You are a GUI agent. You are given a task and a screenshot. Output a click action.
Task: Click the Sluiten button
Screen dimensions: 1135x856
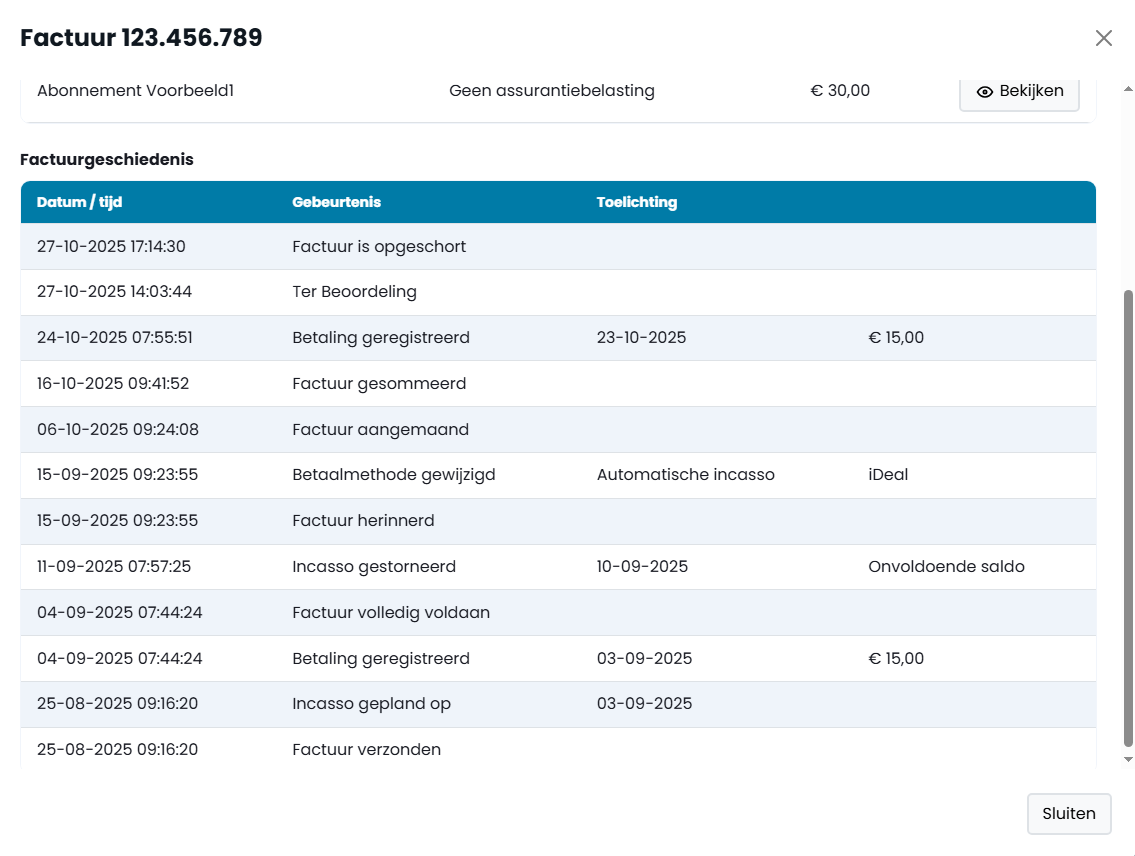coord(1068,813)
